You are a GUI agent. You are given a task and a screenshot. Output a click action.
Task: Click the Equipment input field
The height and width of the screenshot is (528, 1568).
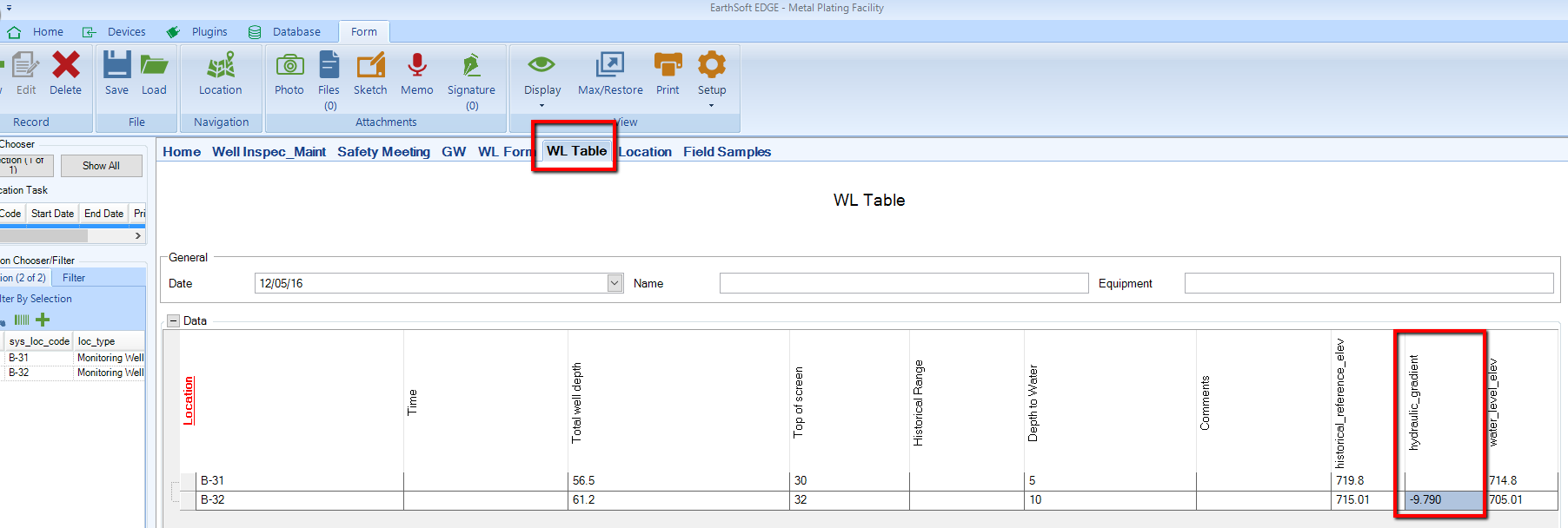click(x=1368, y=283)
